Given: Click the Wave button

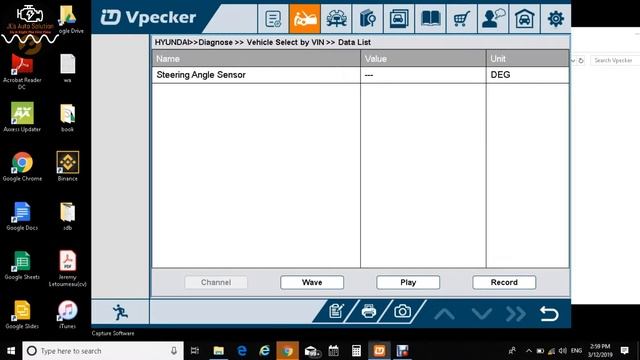Looking at the screenshot, I should coord(312,282).
